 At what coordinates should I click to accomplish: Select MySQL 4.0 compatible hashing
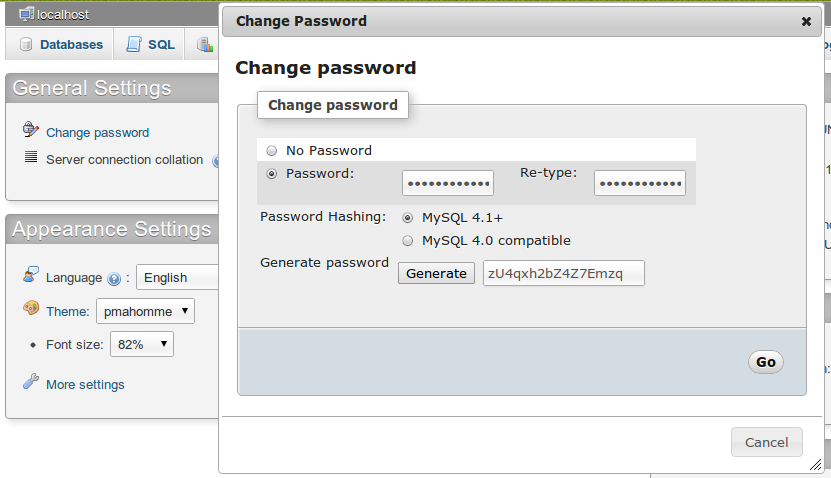[x=407, y=240]
